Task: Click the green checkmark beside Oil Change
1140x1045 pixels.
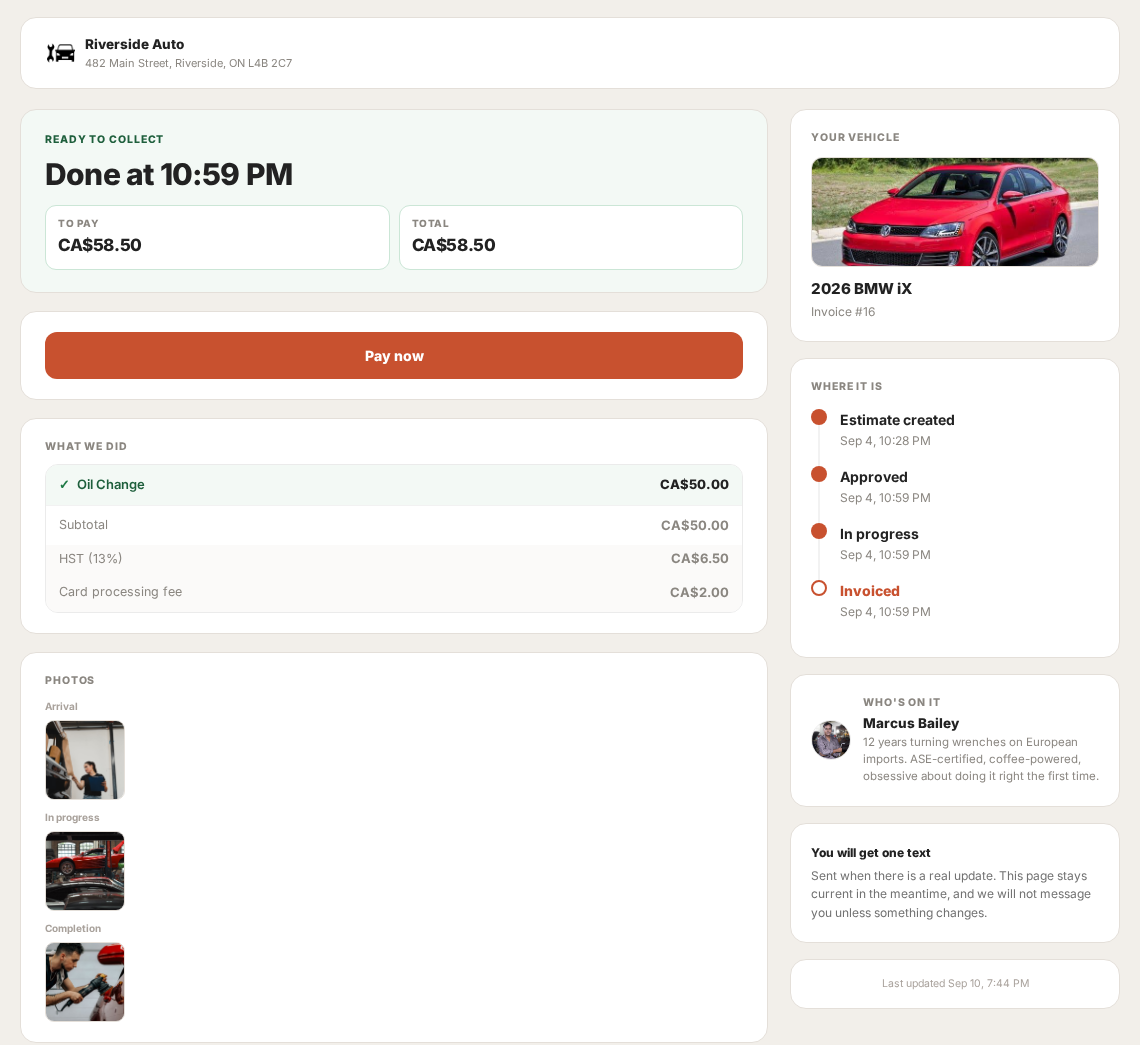Action: [x=64, y=484]
